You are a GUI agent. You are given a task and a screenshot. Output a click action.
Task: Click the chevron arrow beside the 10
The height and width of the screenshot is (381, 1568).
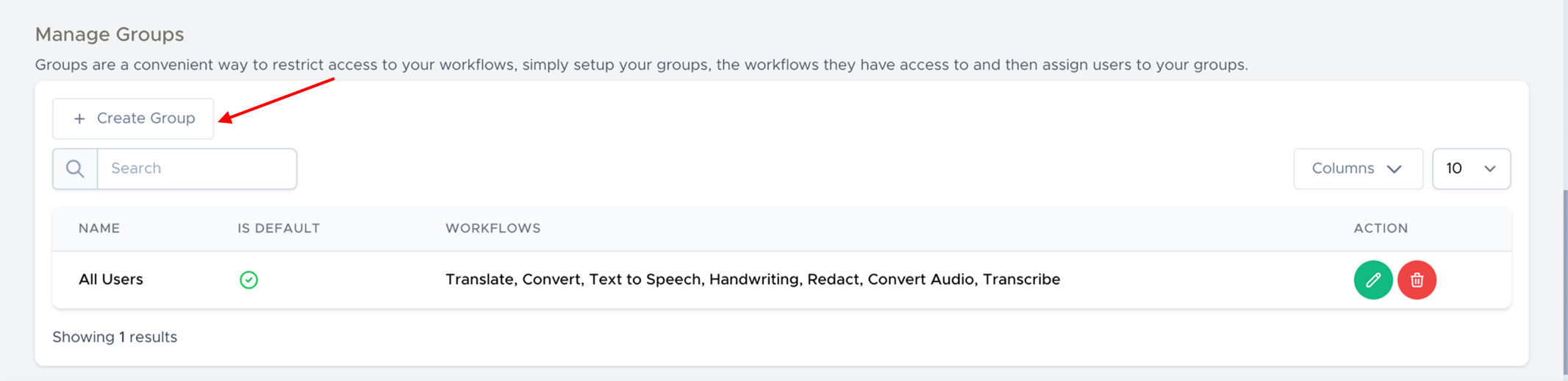click(x=1489, y=169)
